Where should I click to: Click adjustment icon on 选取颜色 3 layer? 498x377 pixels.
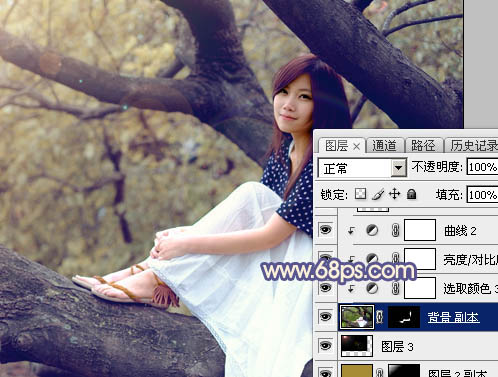click(372, 288)
